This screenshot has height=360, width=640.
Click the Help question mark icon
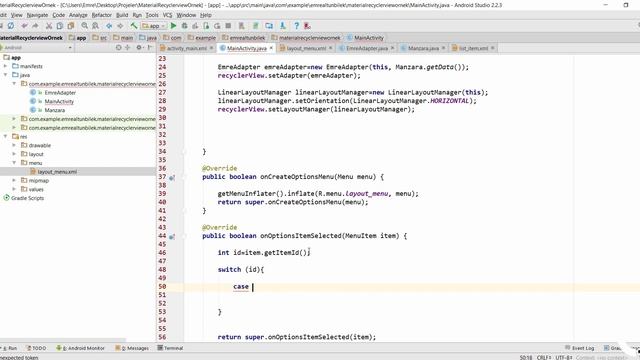[296, 26]
